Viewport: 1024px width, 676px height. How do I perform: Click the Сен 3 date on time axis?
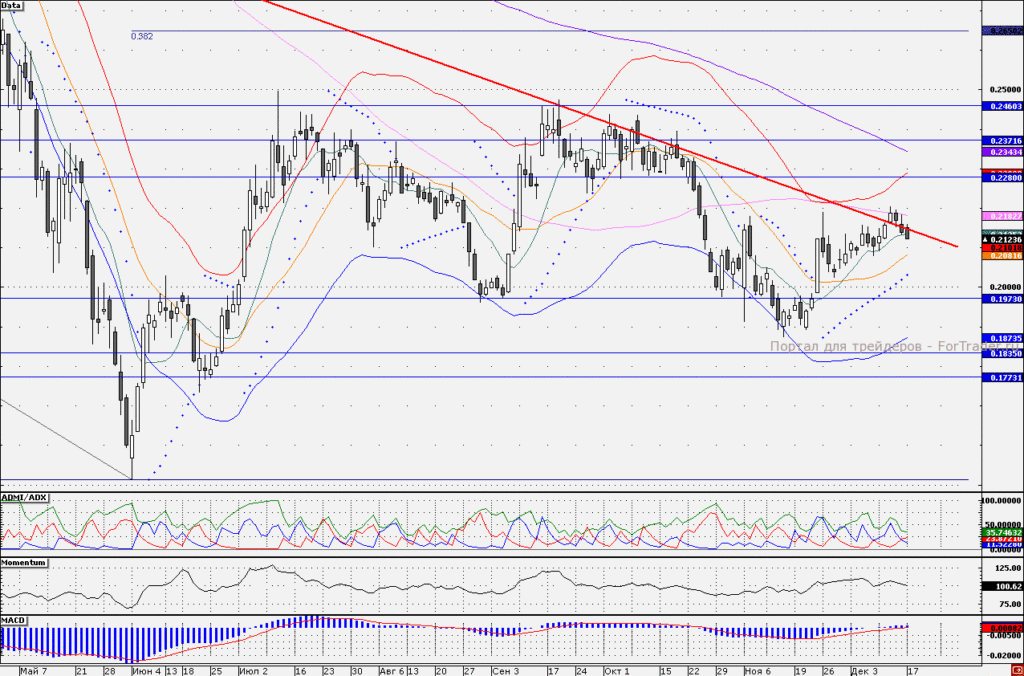pyautogui.click(x=505, y=671)
